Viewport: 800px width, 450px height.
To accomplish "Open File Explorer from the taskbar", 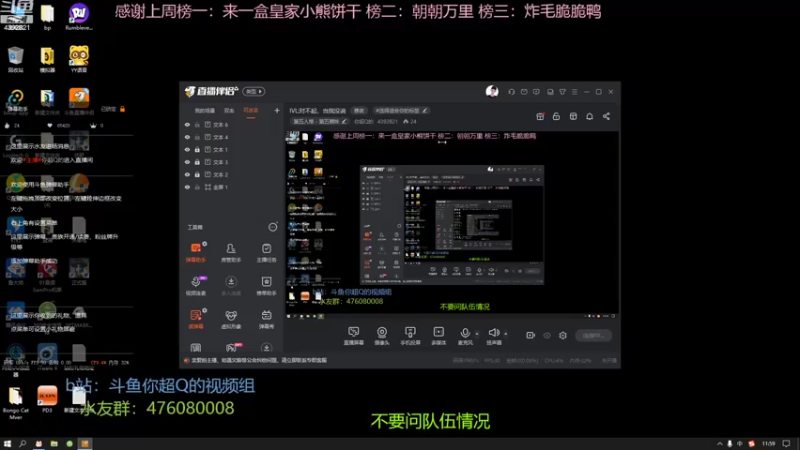I will pos(54,444).
